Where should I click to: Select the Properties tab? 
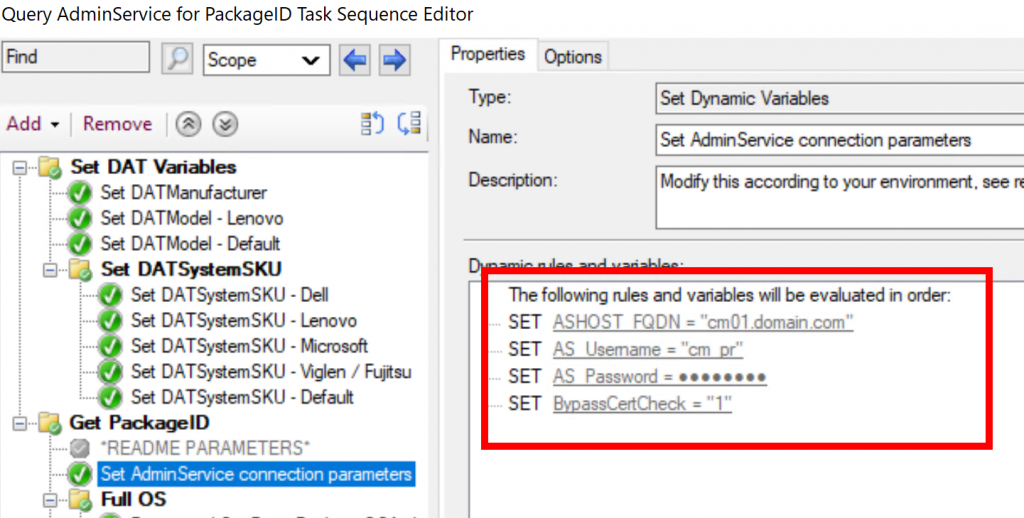coord(487,54)
